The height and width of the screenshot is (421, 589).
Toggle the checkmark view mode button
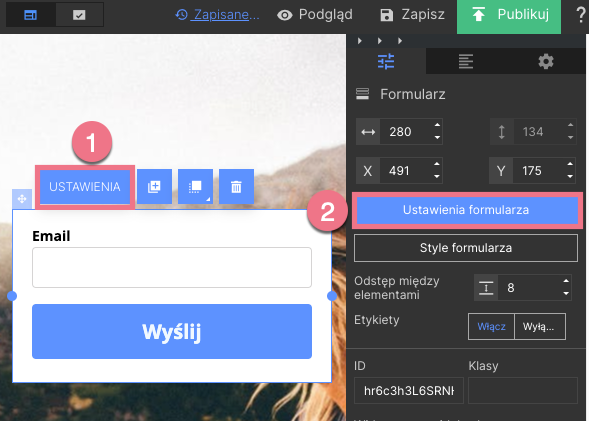coord(79,15)
